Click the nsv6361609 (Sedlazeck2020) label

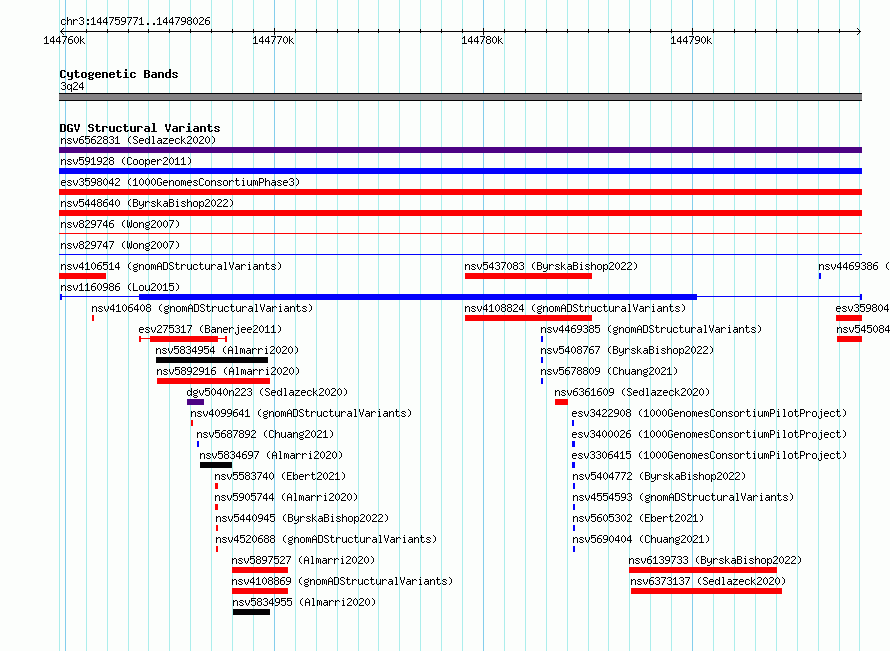(x=632, y=392)
